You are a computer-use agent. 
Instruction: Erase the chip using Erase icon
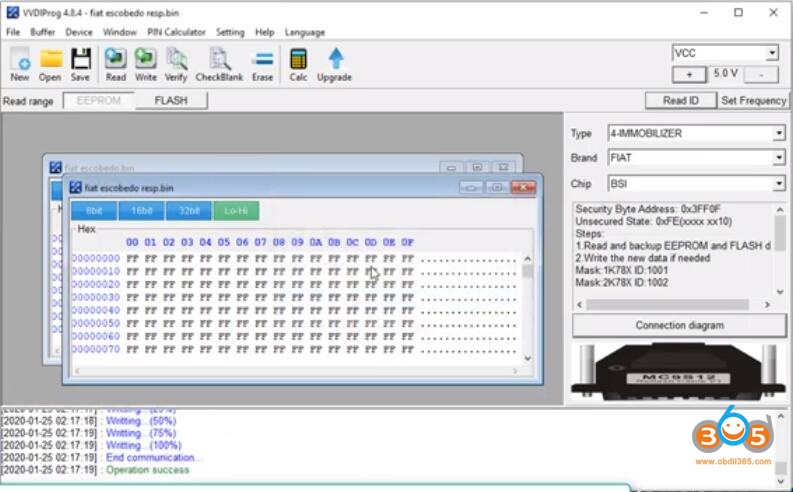(263, 63)
